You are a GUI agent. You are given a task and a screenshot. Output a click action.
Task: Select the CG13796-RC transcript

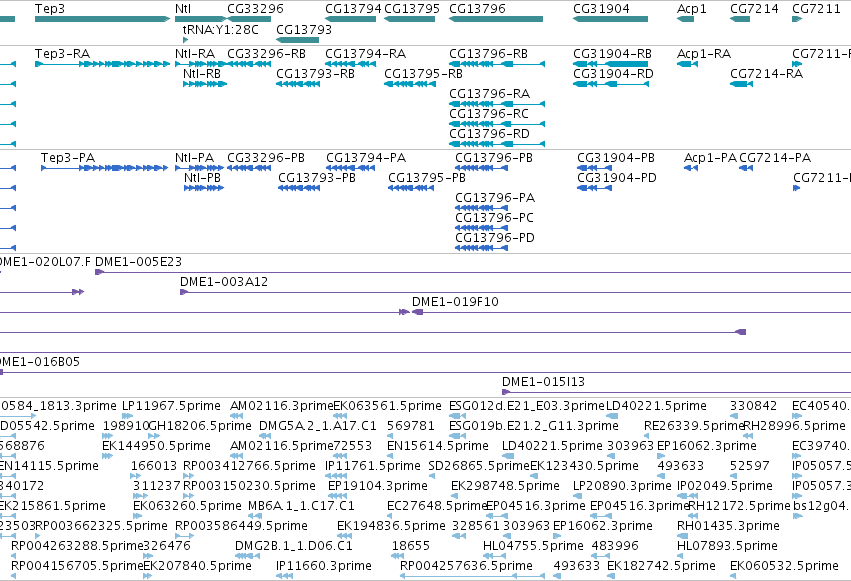click(x=497, y=124)
